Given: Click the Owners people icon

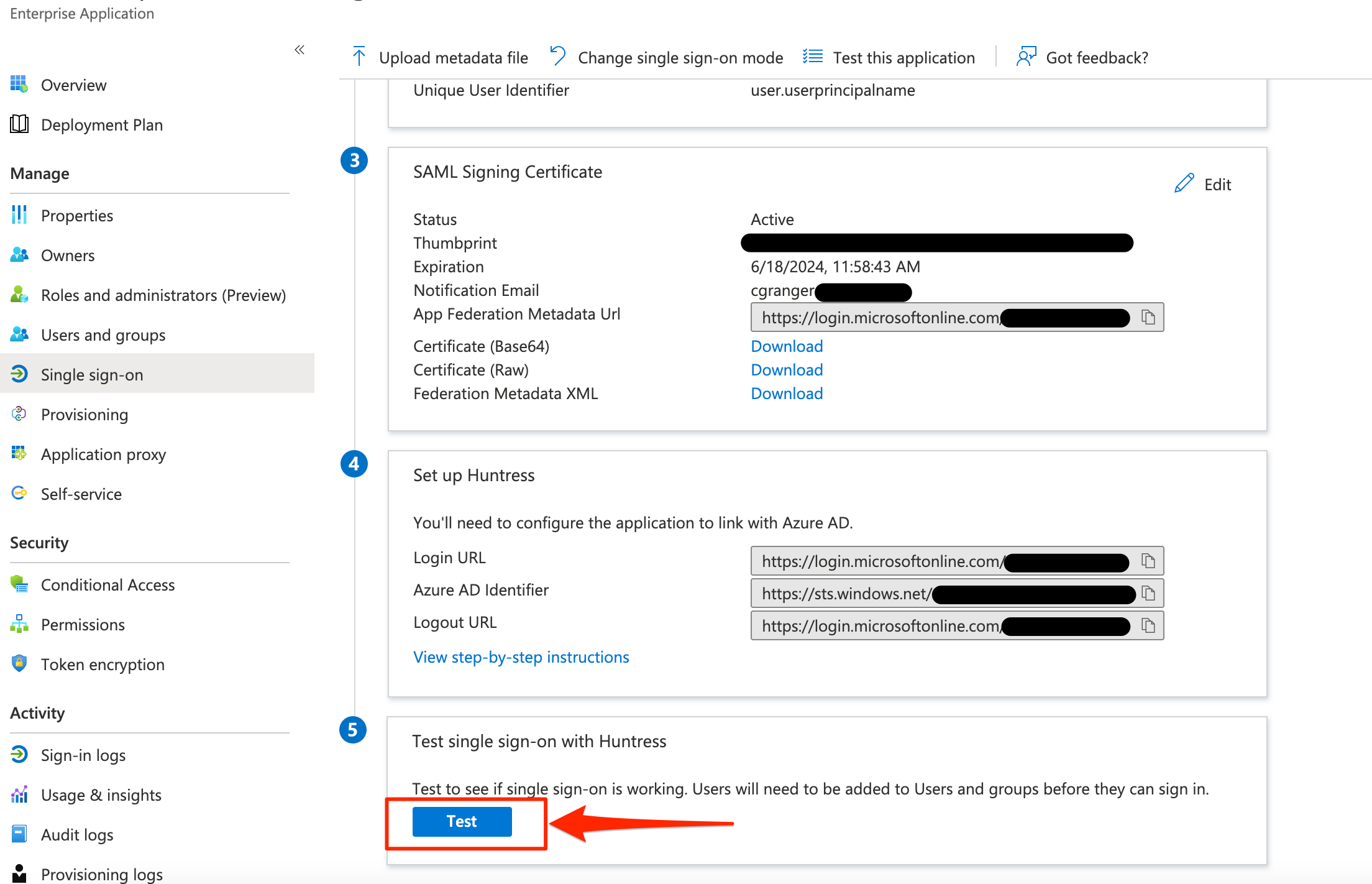Looking at the screenshot, I should [x=19, y=254].
